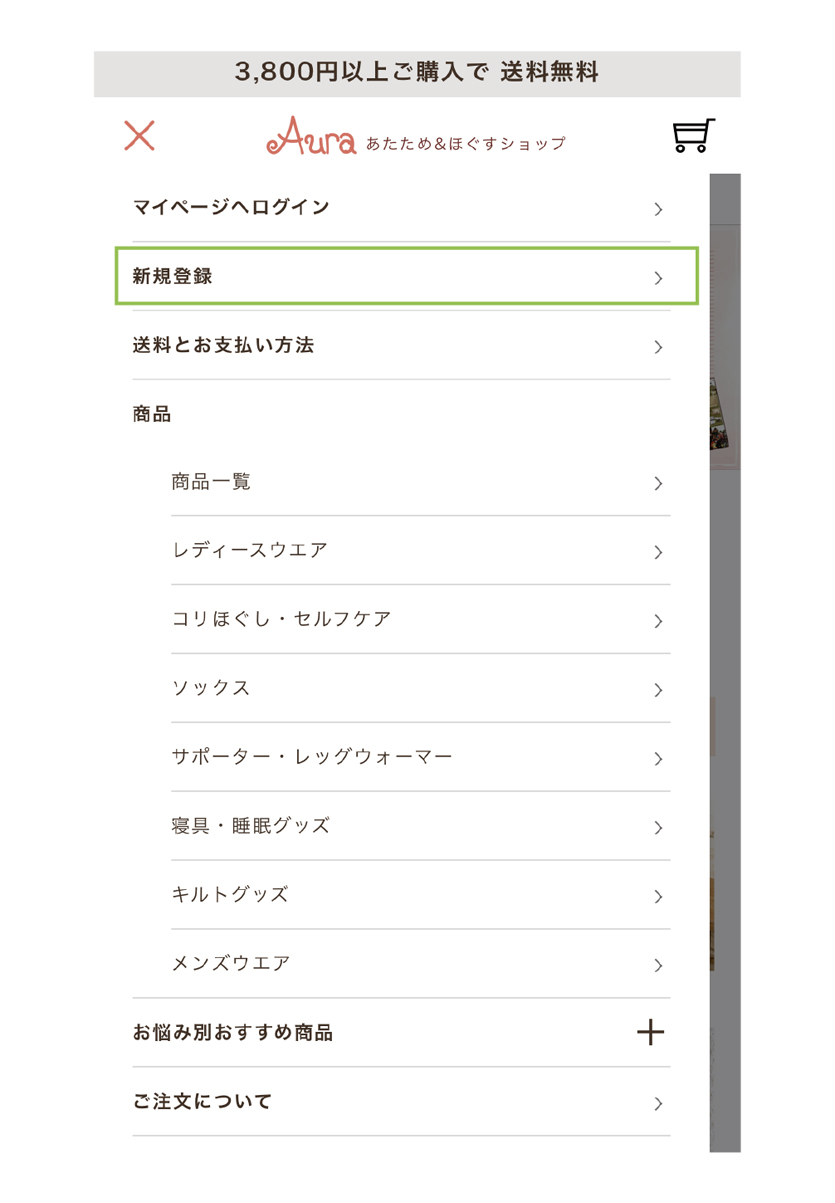
Task: Click the chevron beside 送料とお支払い方法
Action: pyautogui.click(x=658, y=347)
